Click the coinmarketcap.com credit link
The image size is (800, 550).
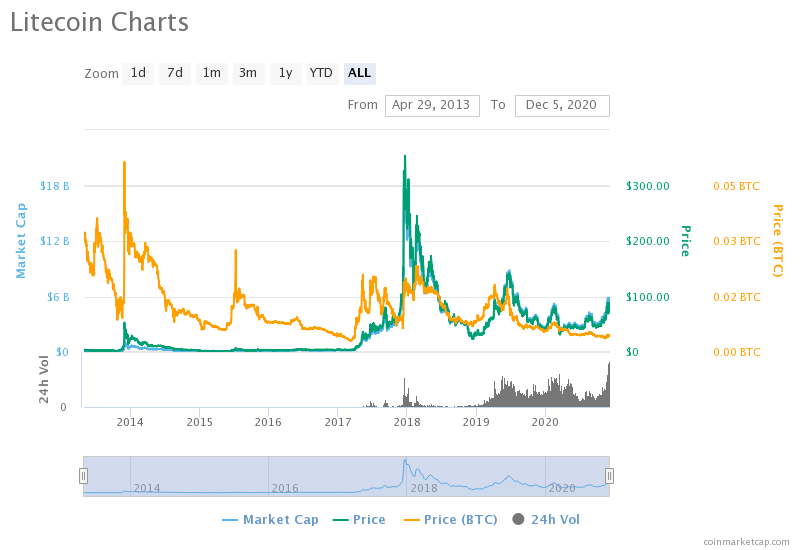coord(746,541)
